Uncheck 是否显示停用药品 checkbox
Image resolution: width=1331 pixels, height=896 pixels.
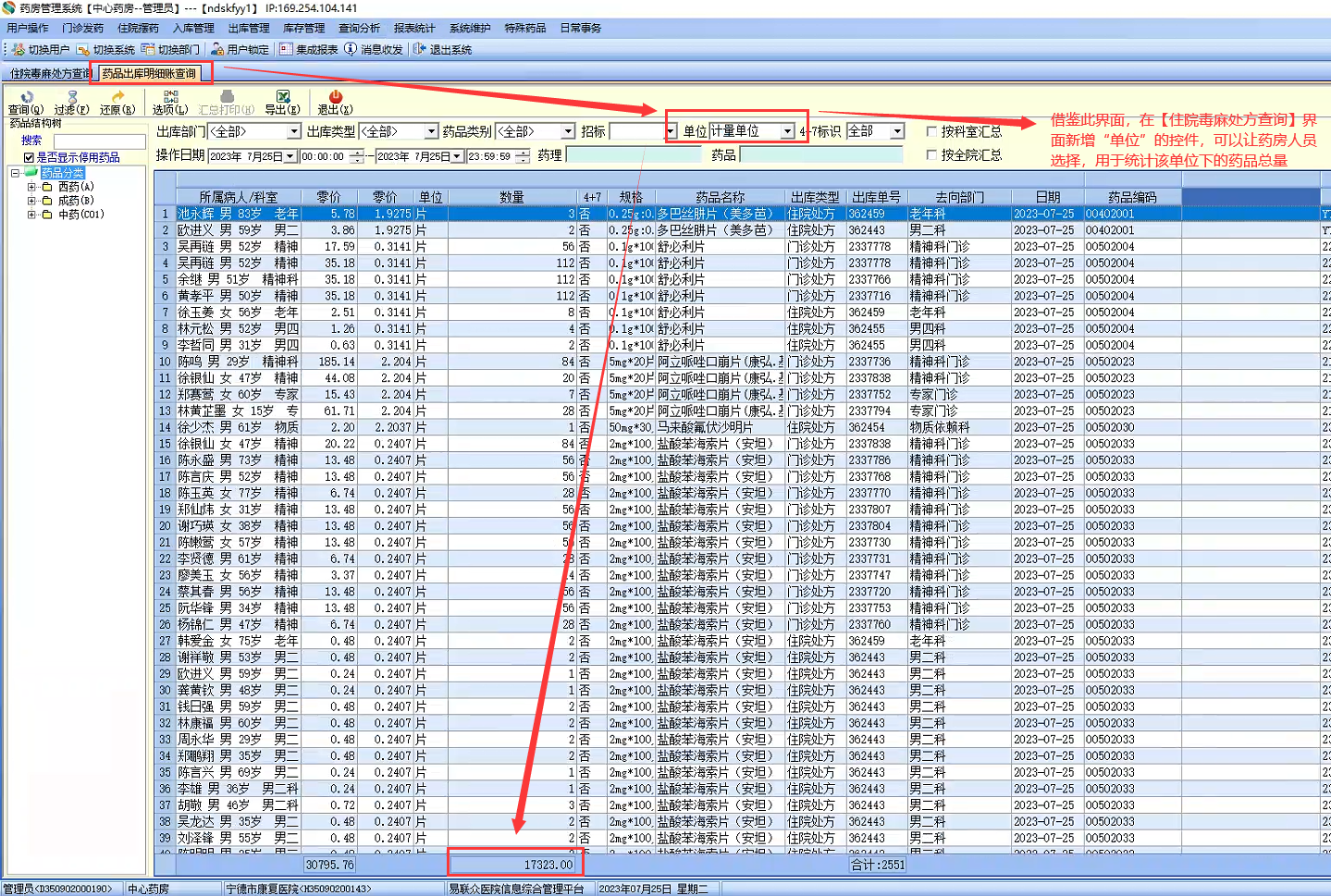[x=29, y=157]
